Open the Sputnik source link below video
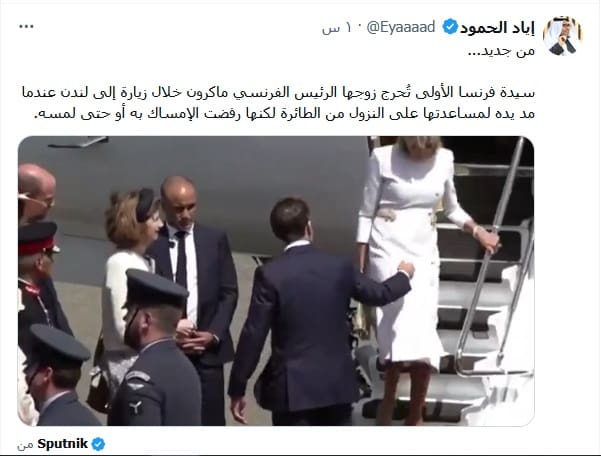 (62, 444)
